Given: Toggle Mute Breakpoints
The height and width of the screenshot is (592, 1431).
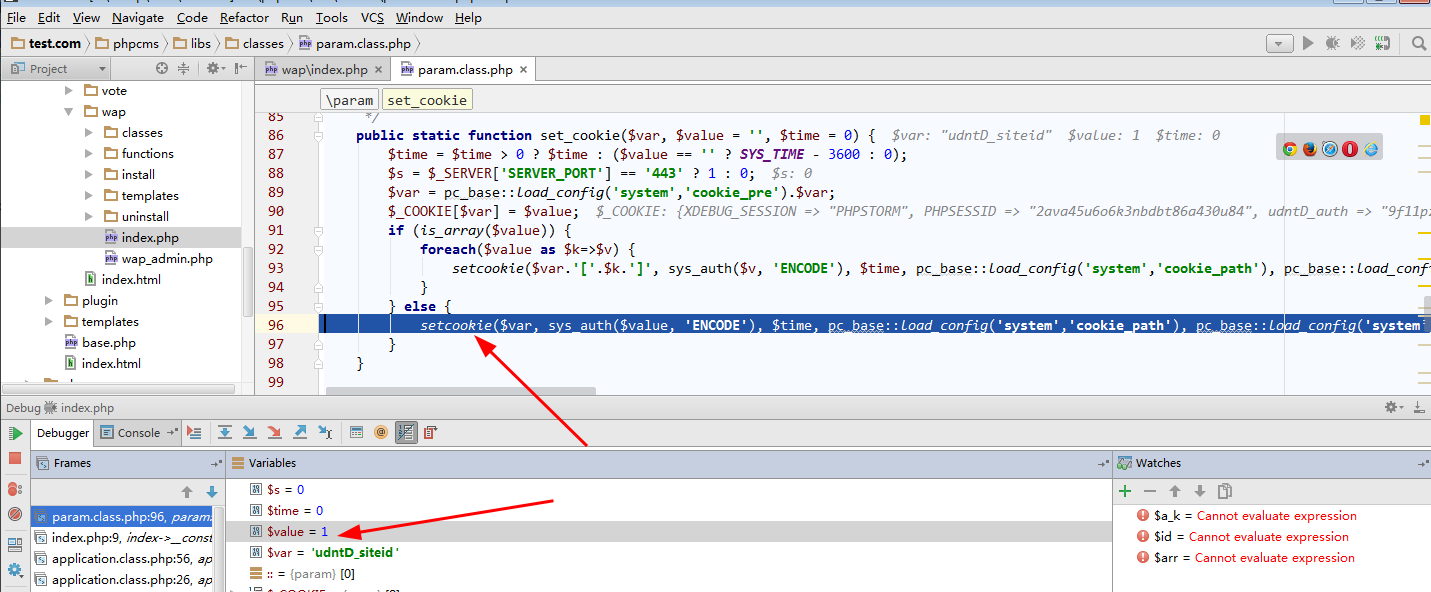Looking at the screenshot, I should click(16, 514).
